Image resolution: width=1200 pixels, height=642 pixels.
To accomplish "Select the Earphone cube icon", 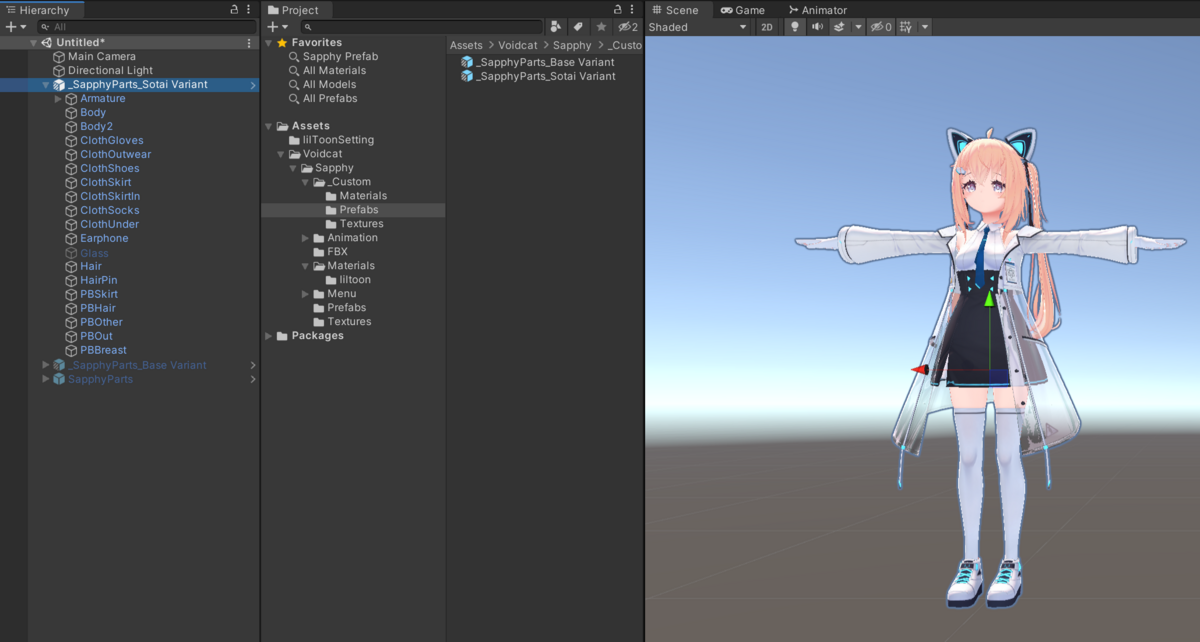I will pyautogui.click(x=71, y=239).
